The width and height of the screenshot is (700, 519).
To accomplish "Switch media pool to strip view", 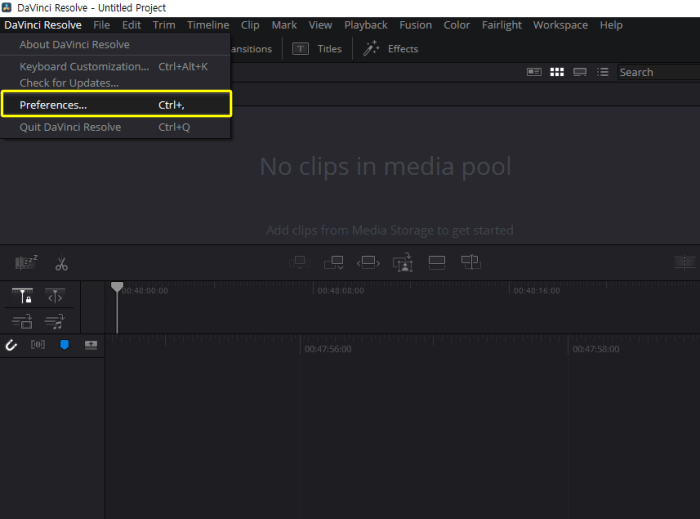I will pos(579,72).
